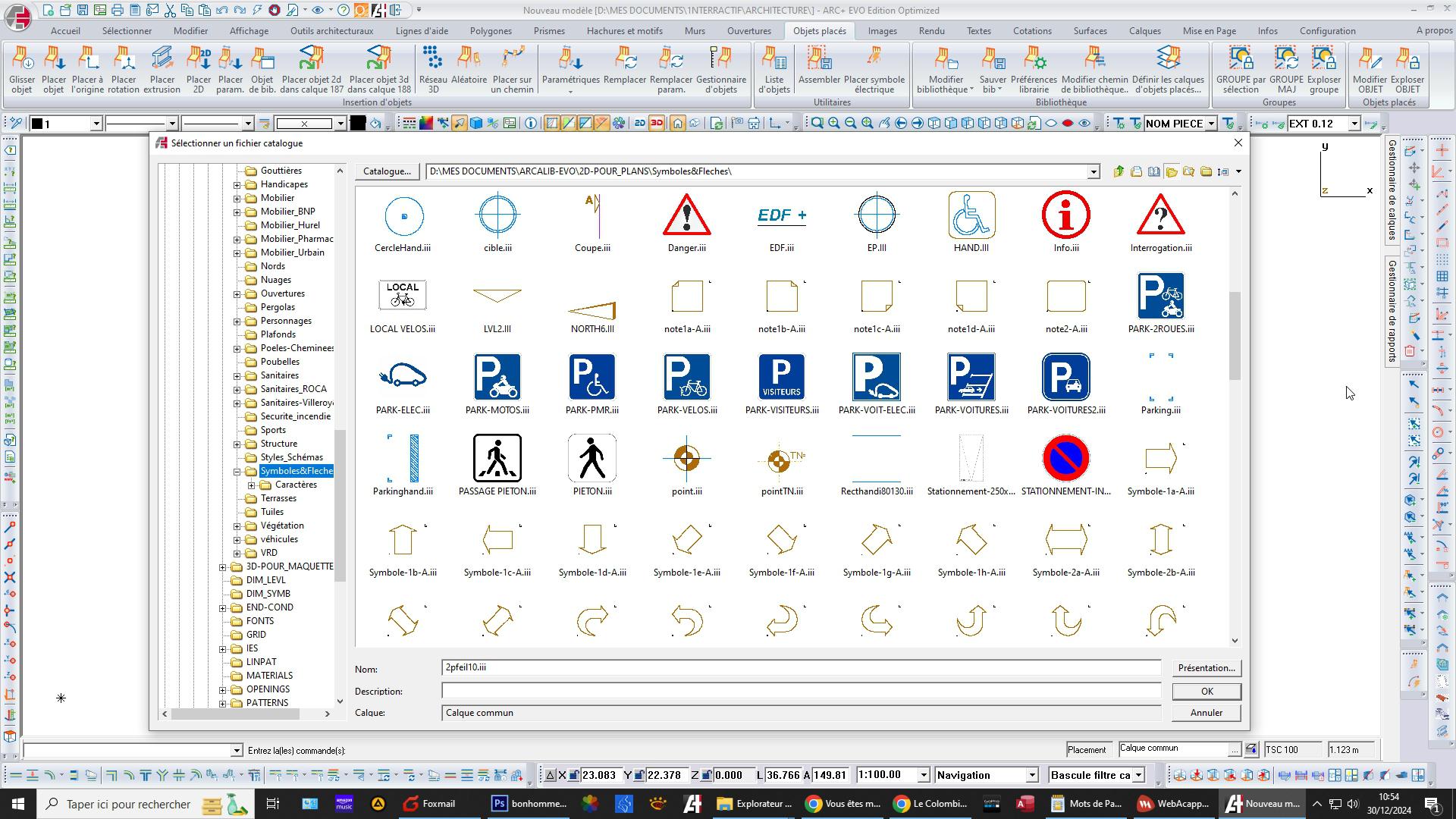Open the catalogue path dropdown

tap(1093, 172)
